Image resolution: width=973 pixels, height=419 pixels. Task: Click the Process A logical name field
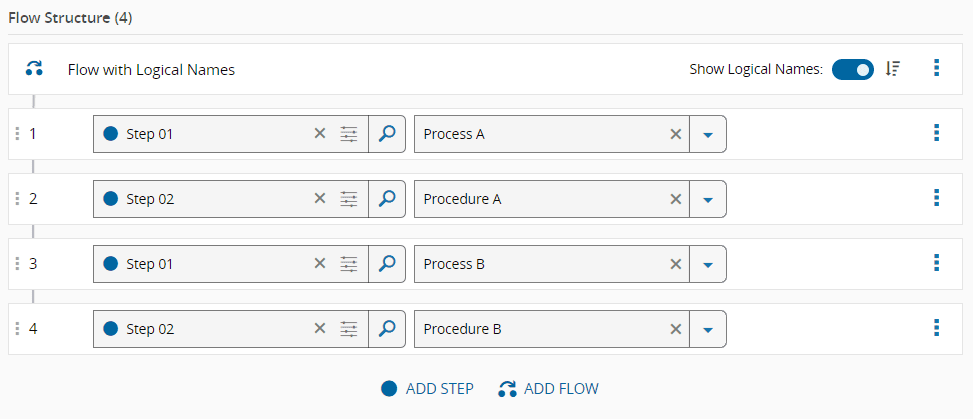click(x=540, y=134)
